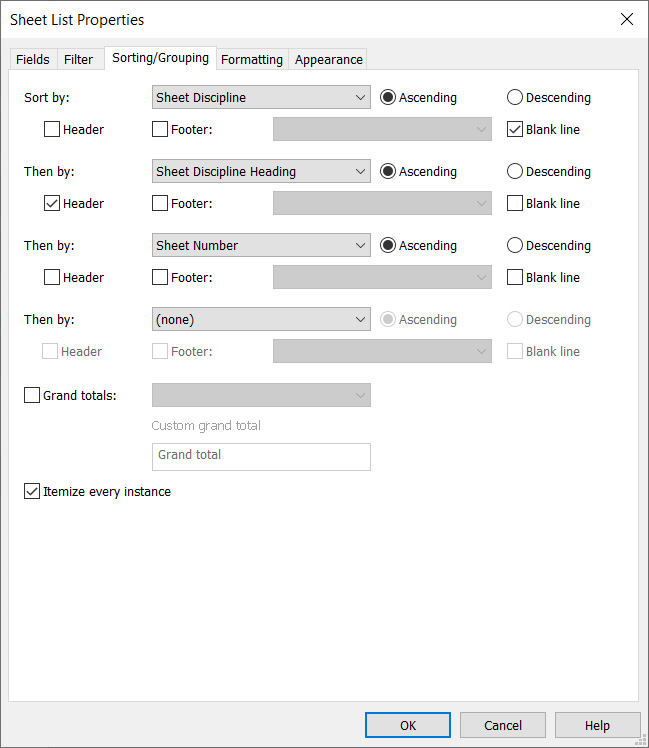649x748 pixels.
Task: Expand the Sheet Number sort dropdown
Action: click(261, 246)
